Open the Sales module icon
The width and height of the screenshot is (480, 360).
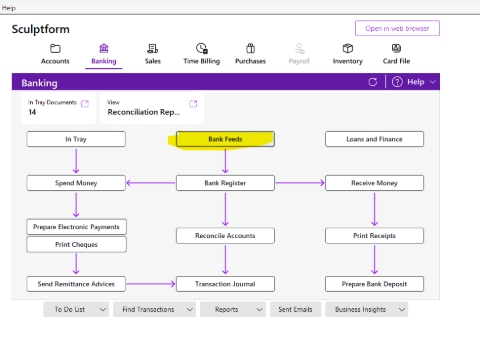153,49
